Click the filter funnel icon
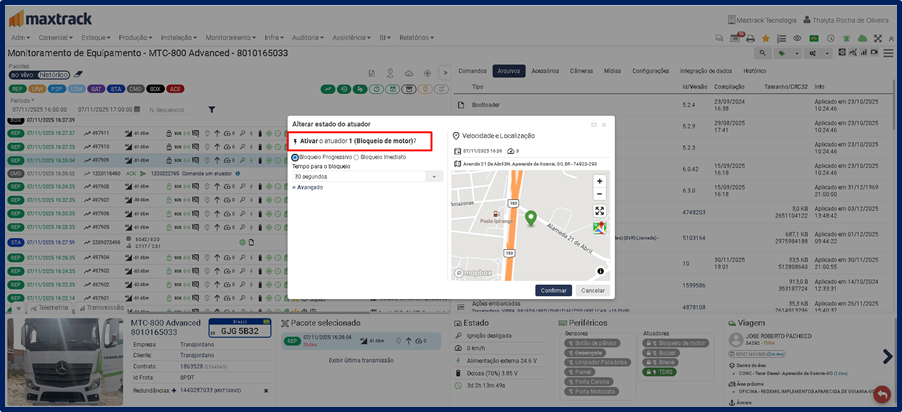The image size is (902, 412). pyautogui.click(x=212, y=109)
